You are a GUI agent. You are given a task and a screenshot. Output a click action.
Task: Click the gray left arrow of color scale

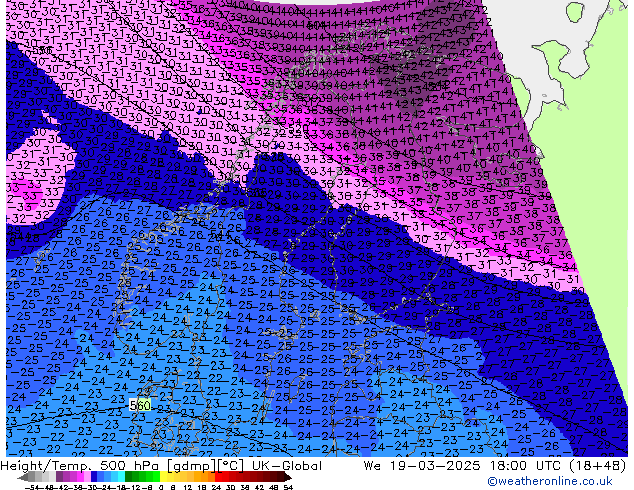[23, 478]
